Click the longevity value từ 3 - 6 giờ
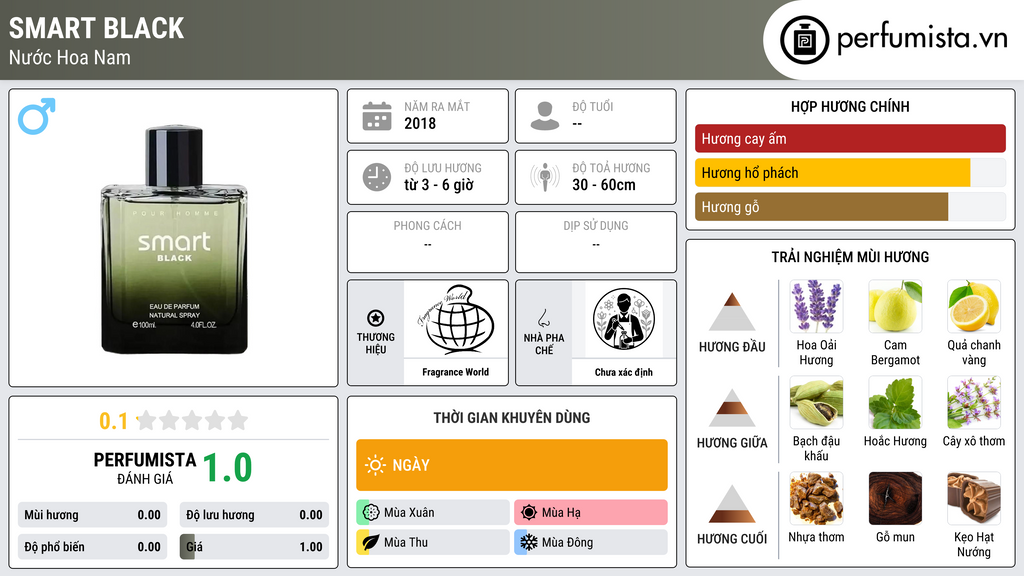 tap(439, 185)
